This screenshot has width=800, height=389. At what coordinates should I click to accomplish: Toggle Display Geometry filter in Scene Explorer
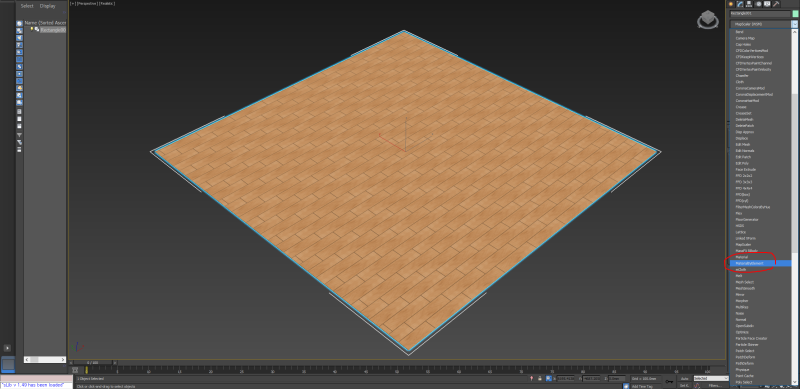19,23
